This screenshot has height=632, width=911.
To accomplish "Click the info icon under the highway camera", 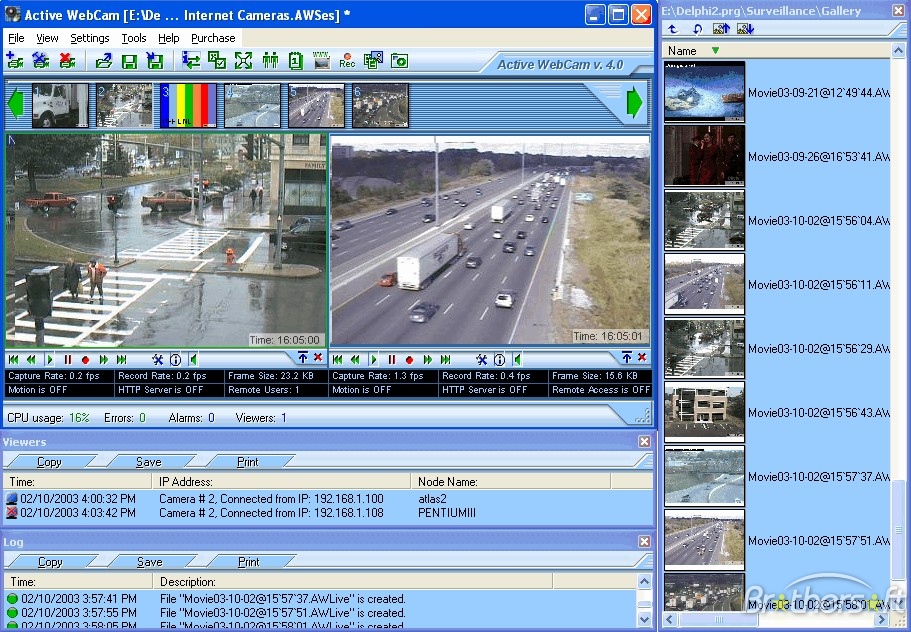I will click(498, 358).
